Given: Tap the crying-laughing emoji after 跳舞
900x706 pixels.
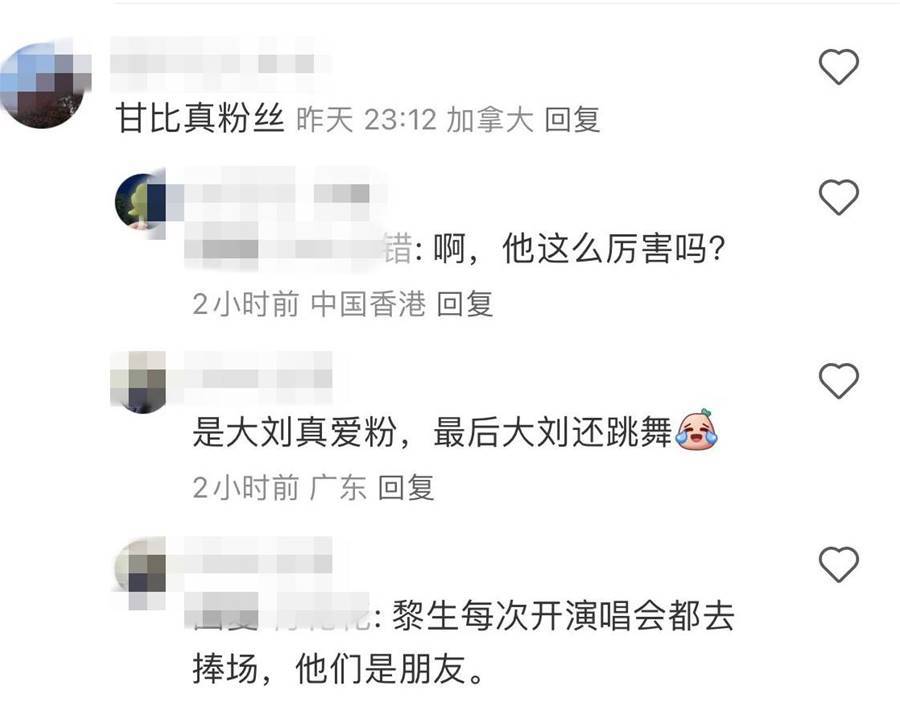Looking at the screenshot, I should tap(696, 430).
